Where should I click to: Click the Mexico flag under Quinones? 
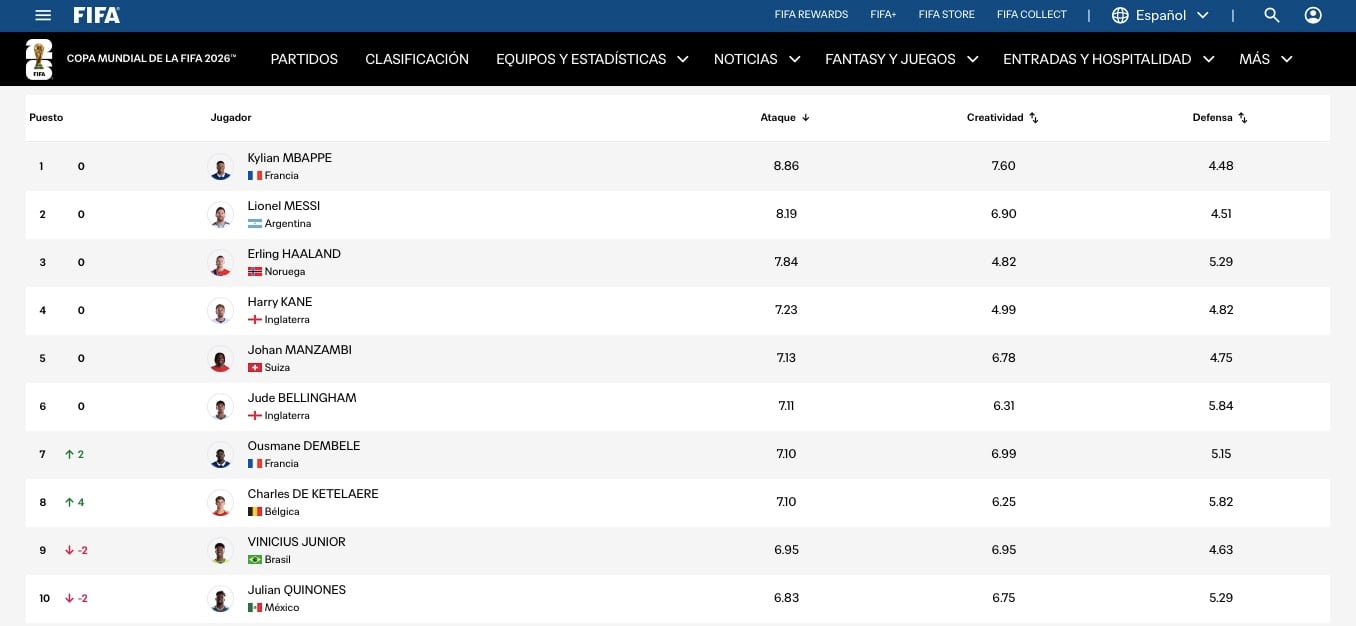pyautogui.click(x=255, y=608)
